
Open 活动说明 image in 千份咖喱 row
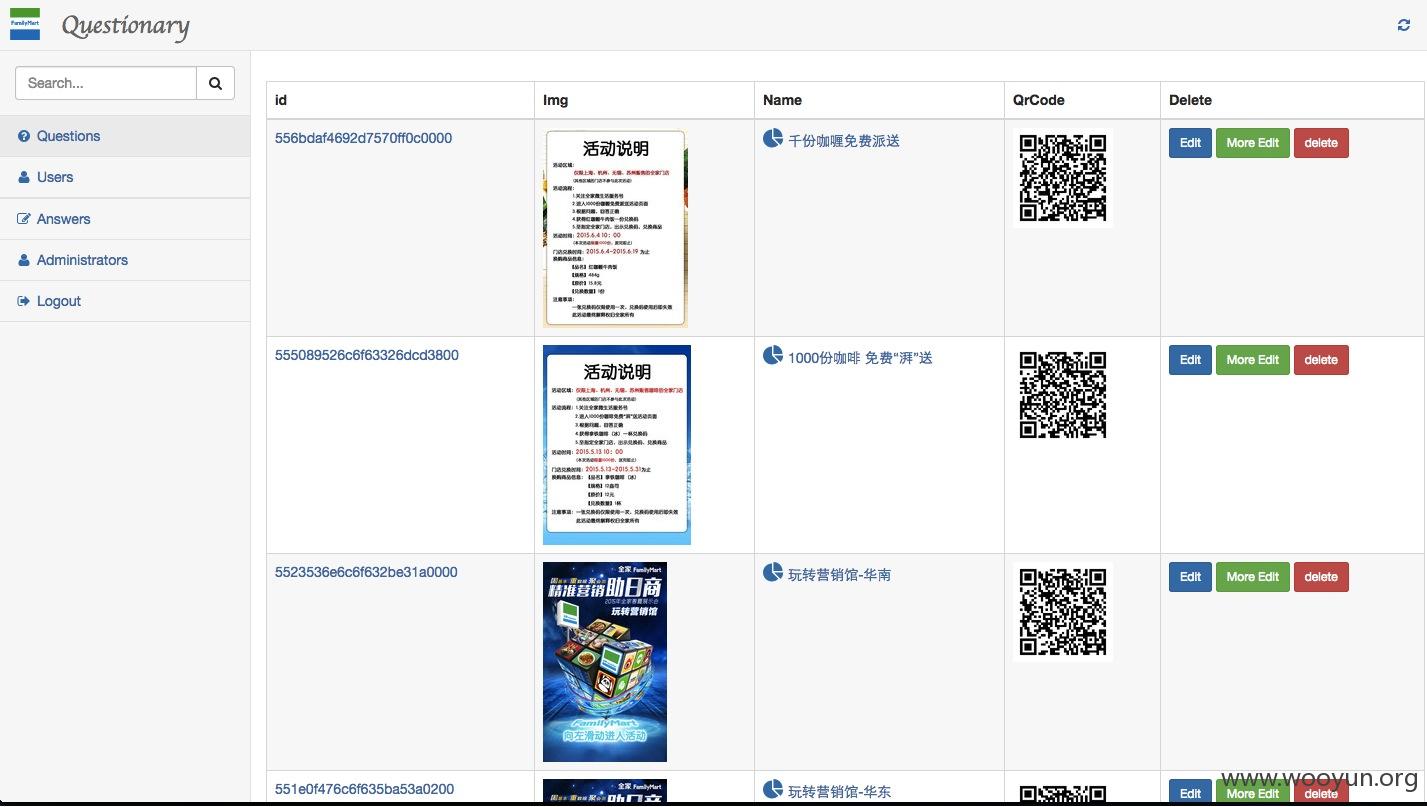coord(615,228)
